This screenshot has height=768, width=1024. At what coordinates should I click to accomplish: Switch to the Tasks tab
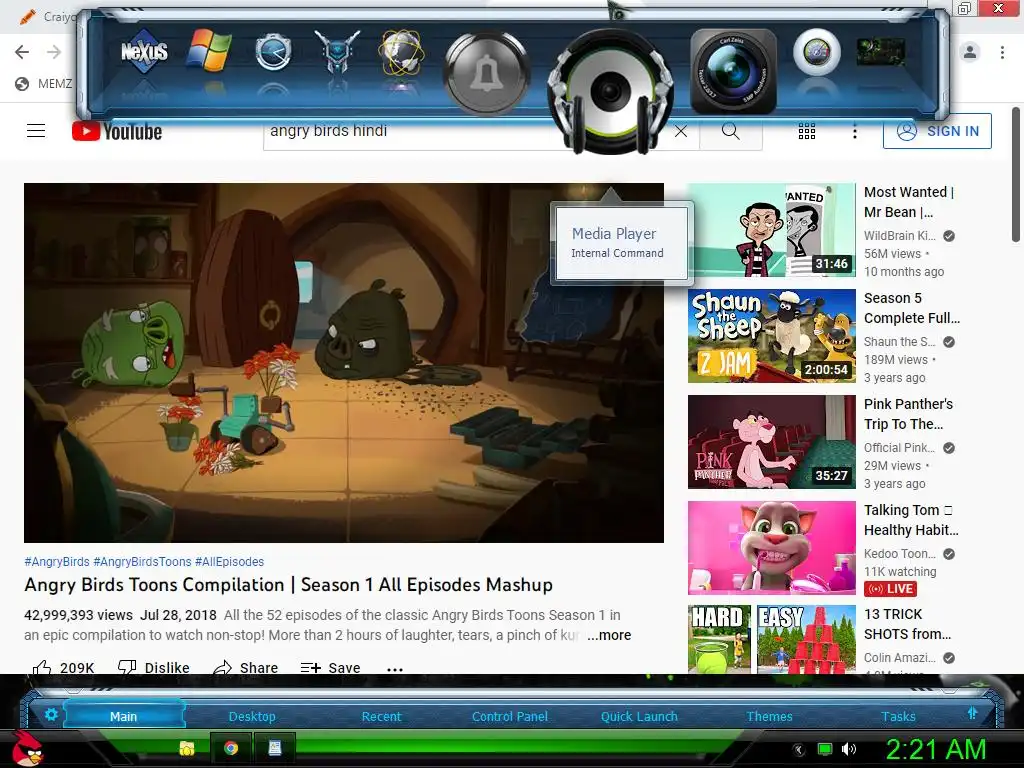click(x=899, y=716)
